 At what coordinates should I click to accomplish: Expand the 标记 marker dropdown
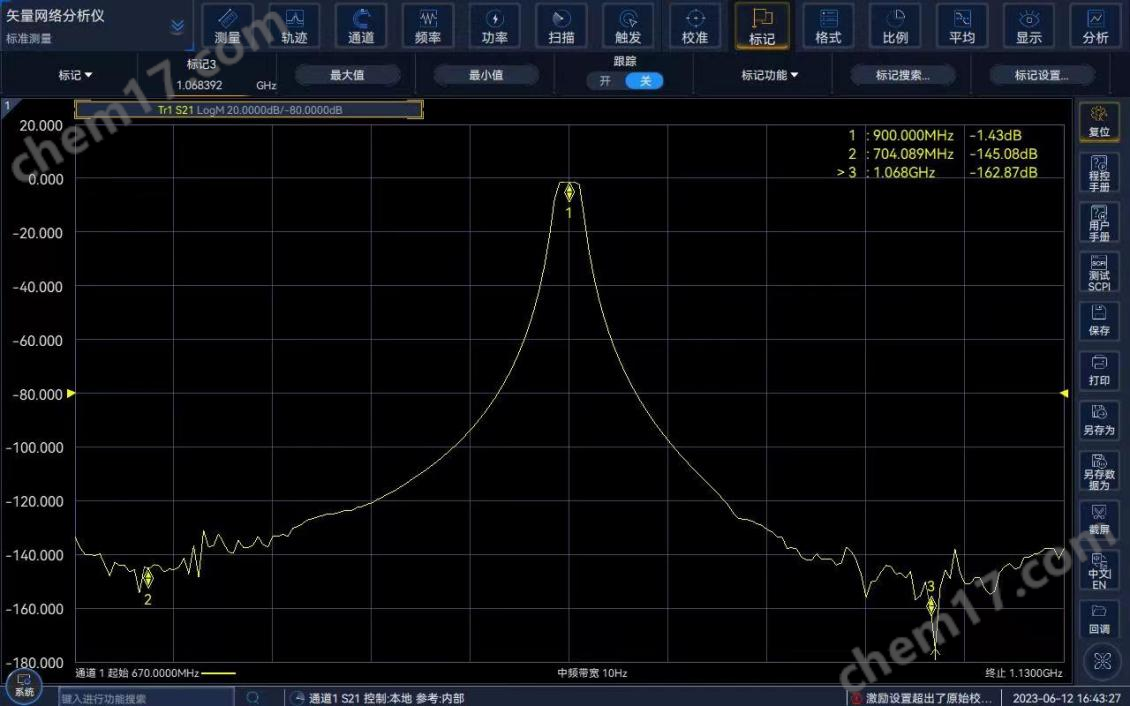point(75,75)
